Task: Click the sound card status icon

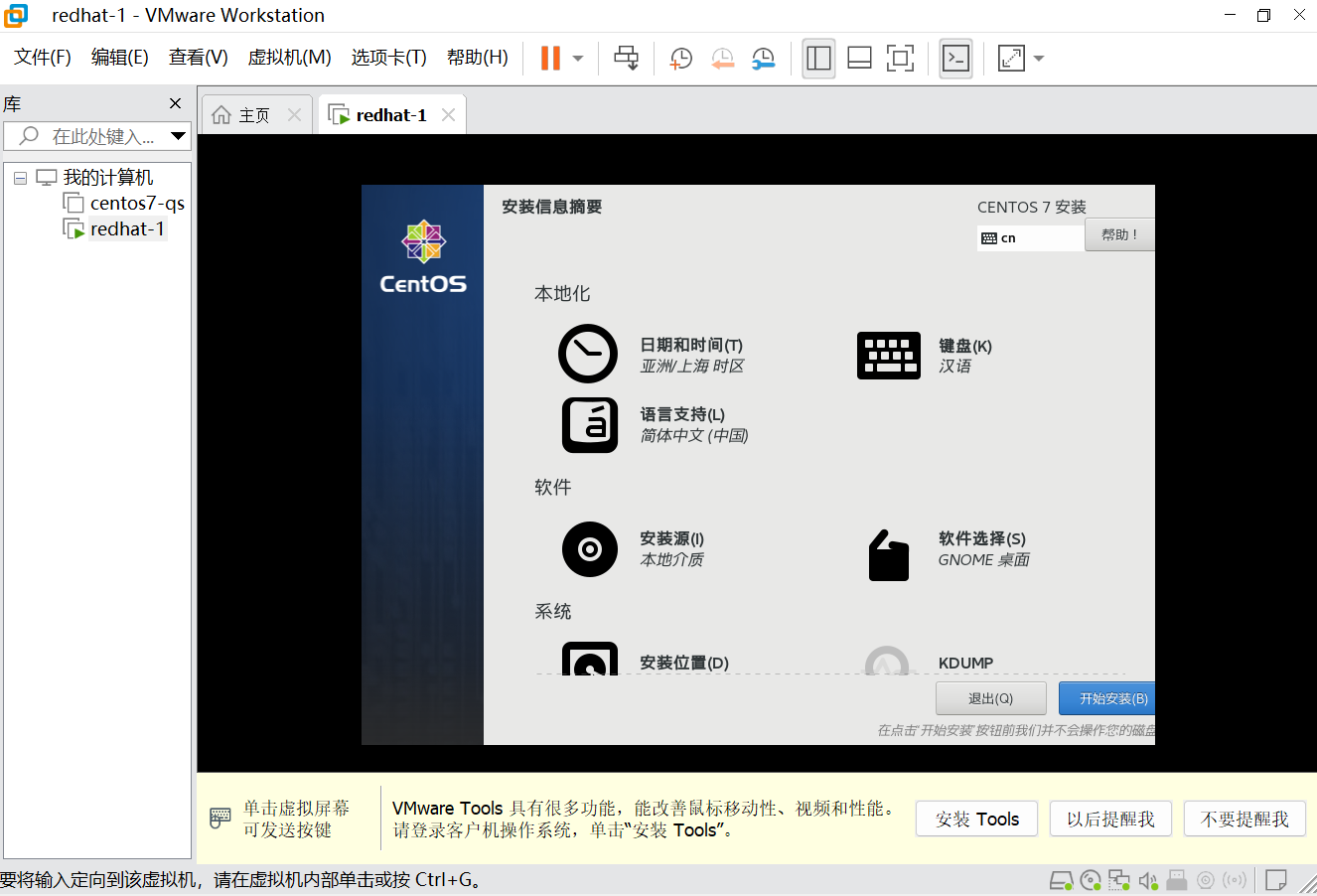Action: (1148, 880)
